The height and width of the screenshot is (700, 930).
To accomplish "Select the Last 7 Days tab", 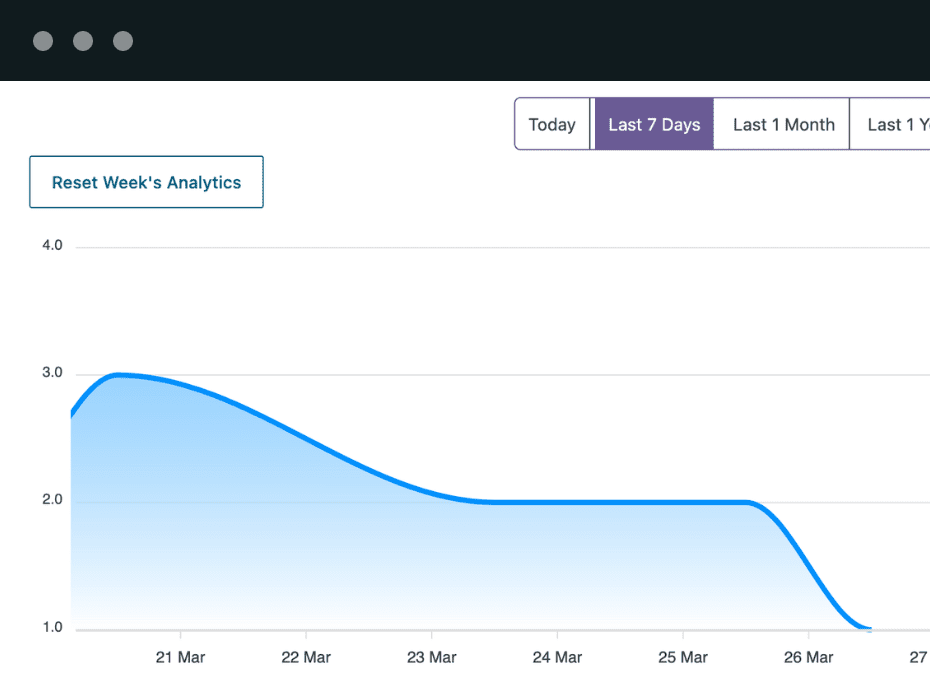I will point(654,125).
